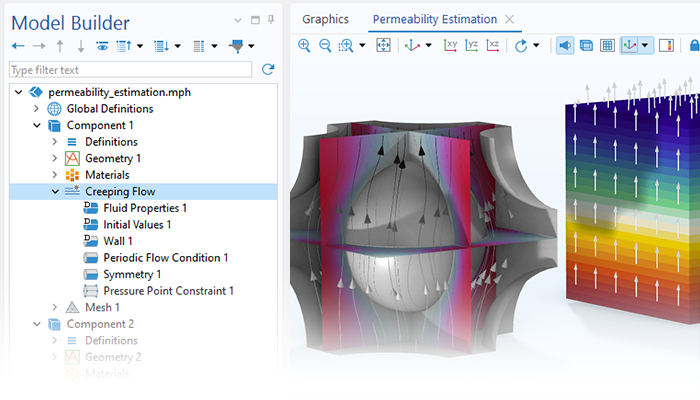Viewport: 700px width, 400px height.
Task: Switch to the Permeability Estimation tab
Action: point(435,19)
